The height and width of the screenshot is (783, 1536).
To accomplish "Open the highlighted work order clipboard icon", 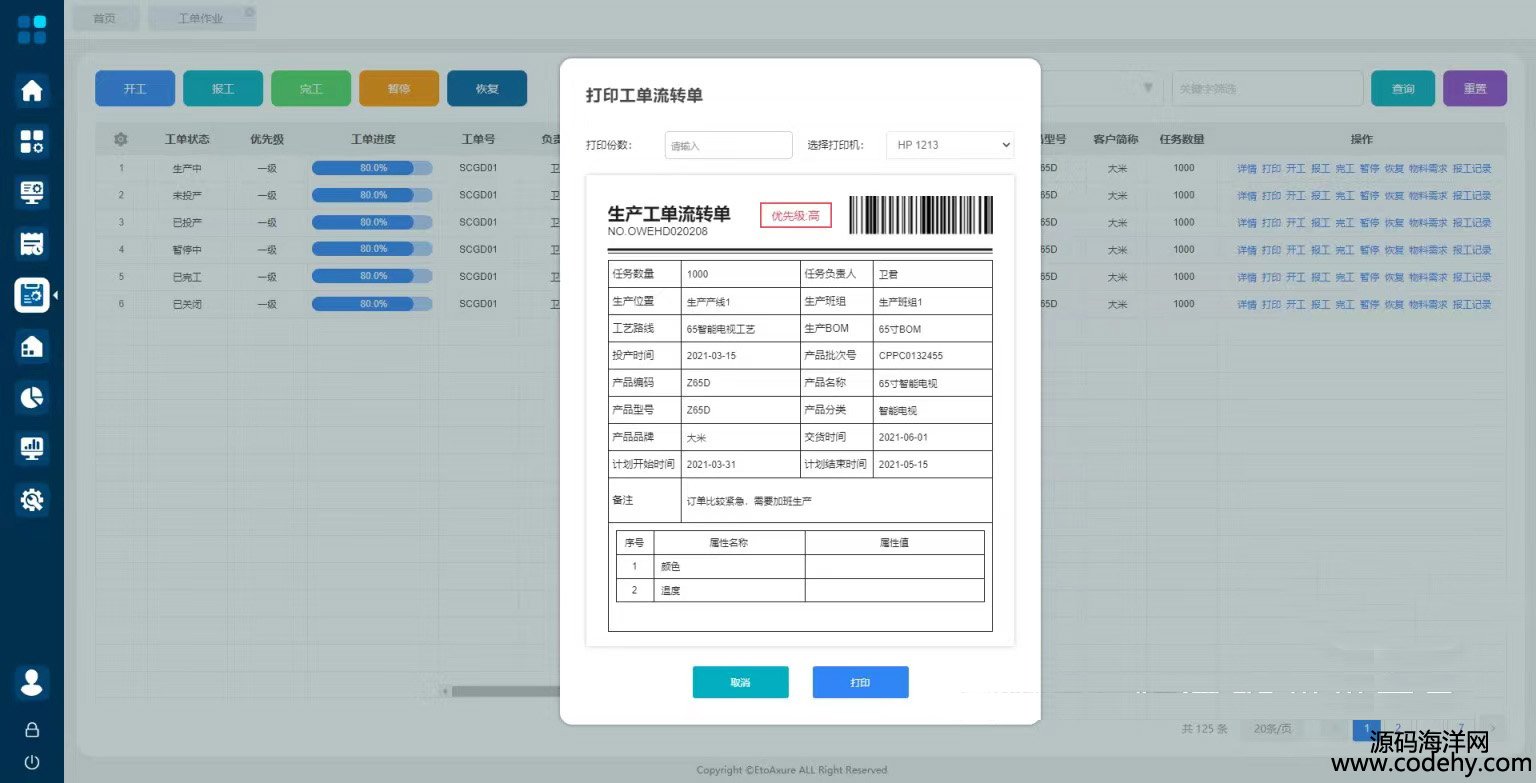I will pos(32,295).
